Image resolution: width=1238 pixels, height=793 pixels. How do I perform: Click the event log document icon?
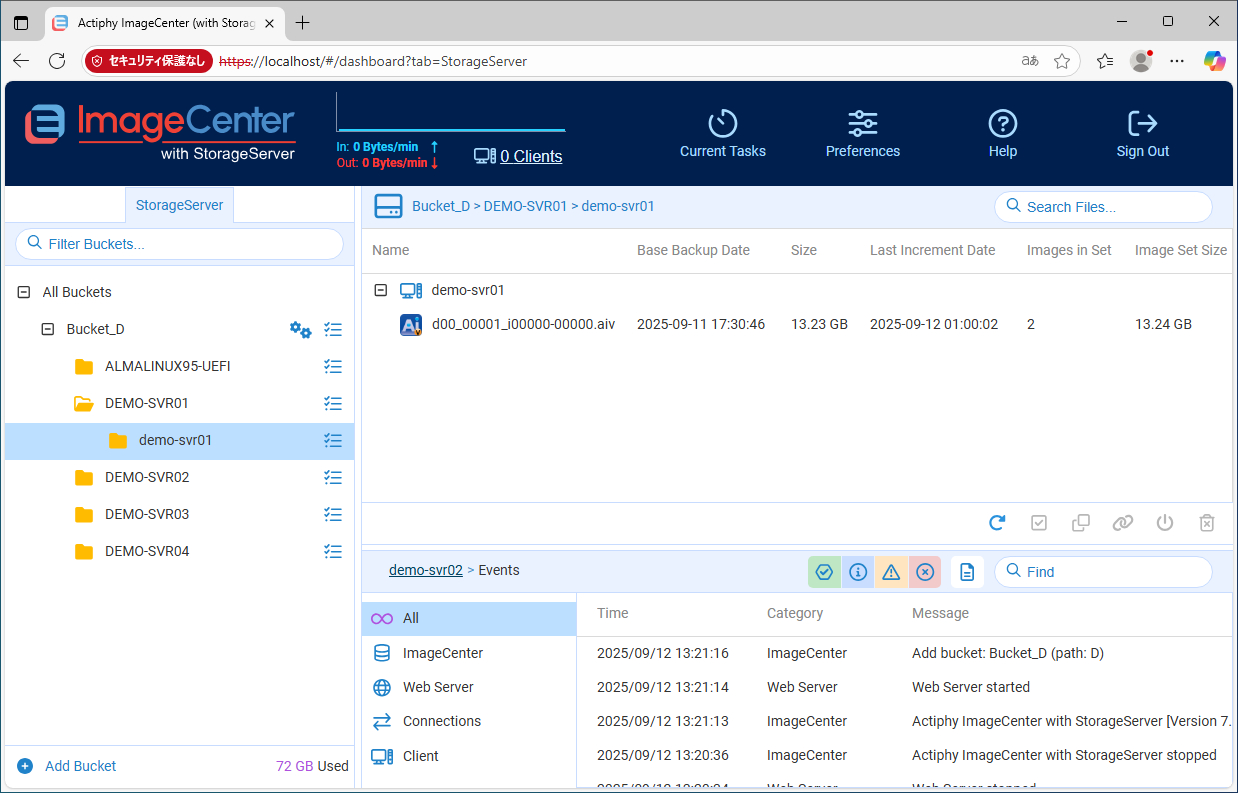(967, 572)
